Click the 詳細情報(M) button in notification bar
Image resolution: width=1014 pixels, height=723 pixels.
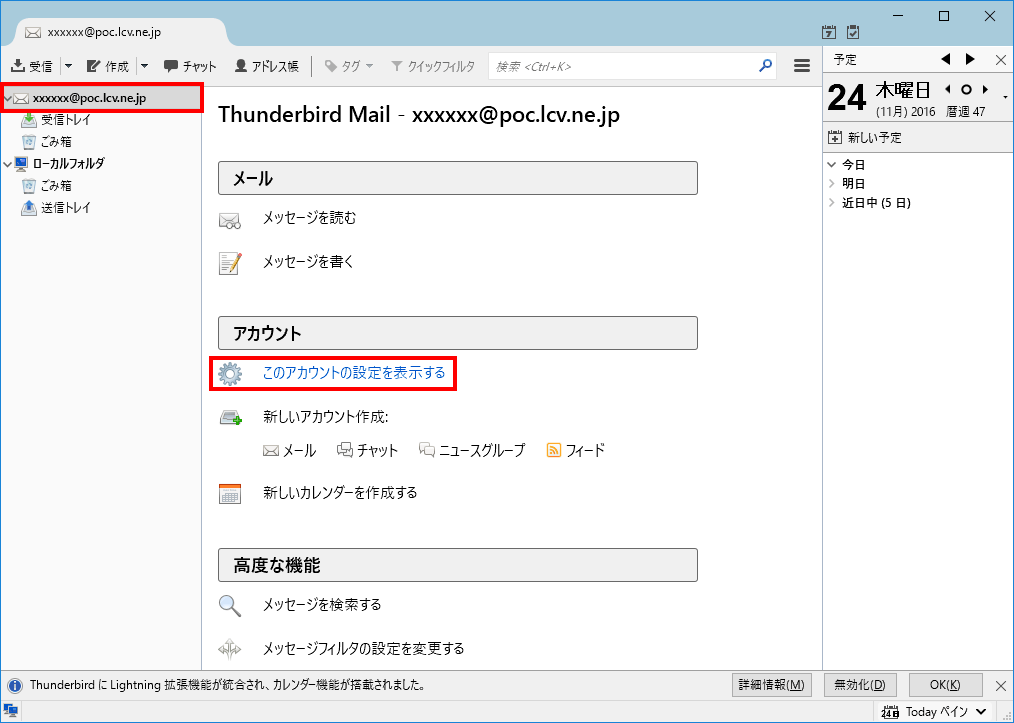tap(771, 685)
